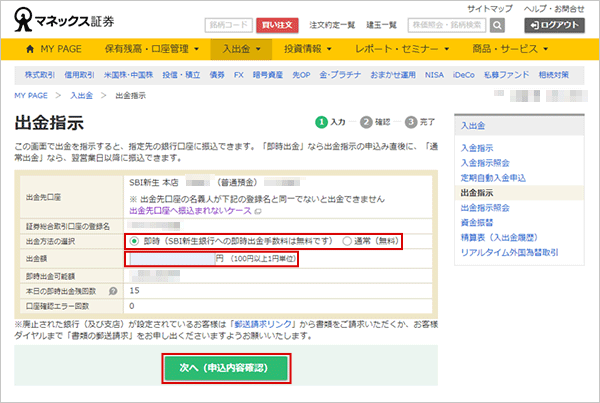This screenshot has width=600, height=403.
Task: Click the external link icon after 出金先口座へ振込まれないケース
Action: click(258, 211)
